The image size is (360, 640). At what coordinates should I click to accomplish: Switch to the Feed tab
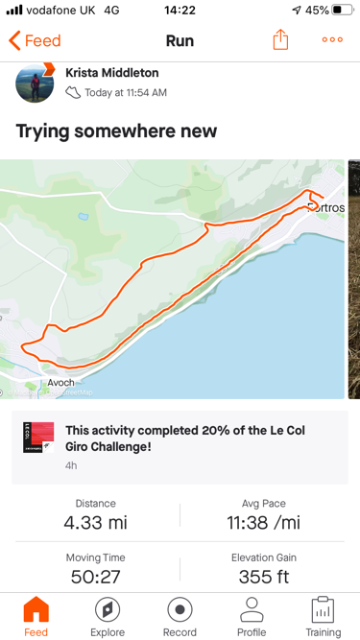point(36,616)
